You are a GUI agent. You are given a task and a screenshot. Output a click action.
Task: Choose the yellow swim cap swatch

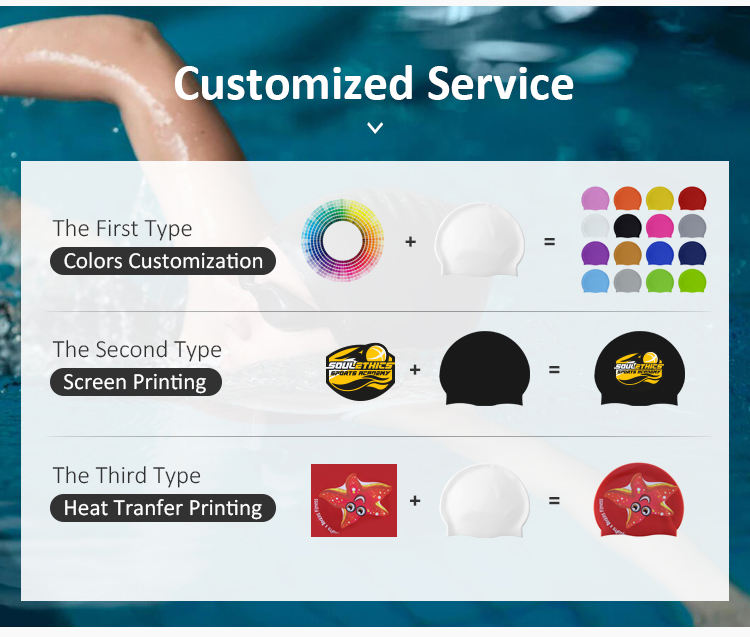click(x=660, y=198)
